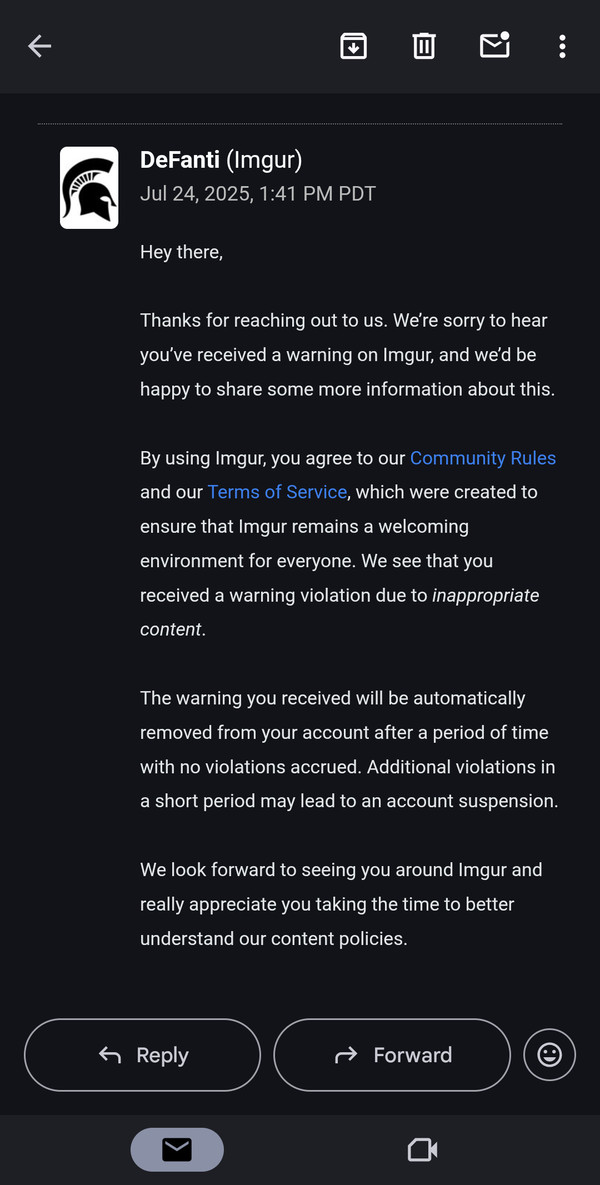Tap the closing "We look forward" paragraph
This screenshot has width=600, height=1185.
[x=342, y=905]
